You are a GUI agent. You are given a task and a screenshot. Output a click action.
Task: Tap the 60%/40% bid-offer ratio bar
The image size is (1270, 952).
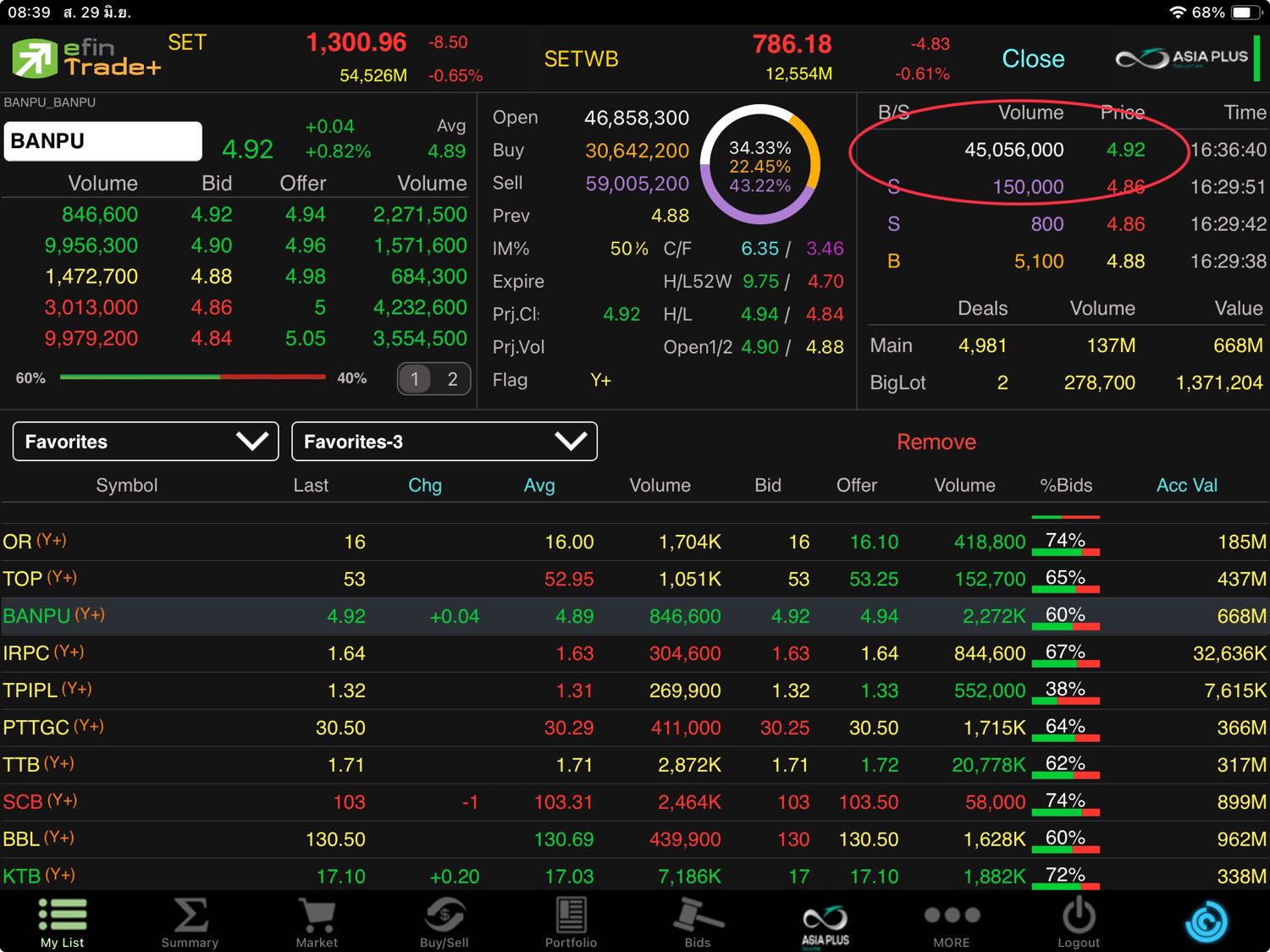click(192, 377)
